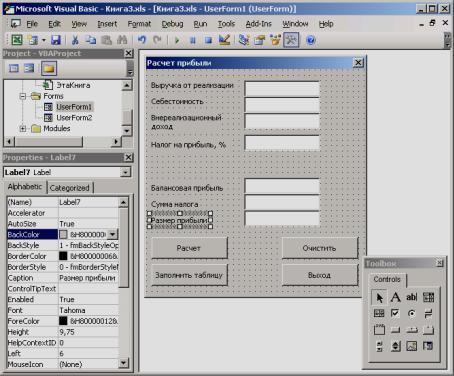Click View Object icon in Project panel
The width and height of the screenshot is (454, 376).
29,68
